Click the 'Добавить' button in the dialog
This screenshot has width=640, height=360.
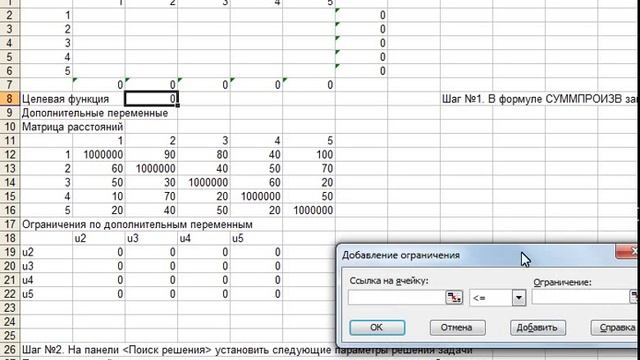538,327
